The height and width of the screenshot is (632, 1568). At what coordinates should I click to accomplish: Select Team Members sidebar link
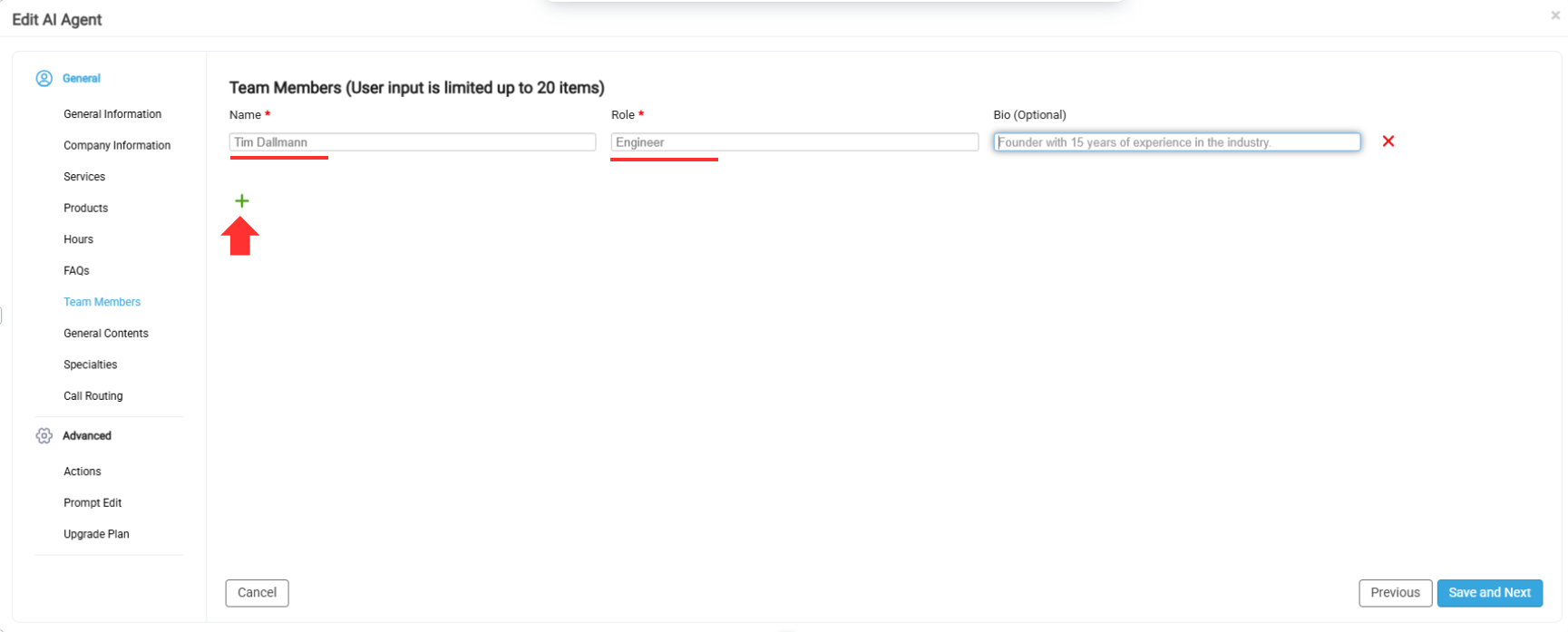[102, 302]
